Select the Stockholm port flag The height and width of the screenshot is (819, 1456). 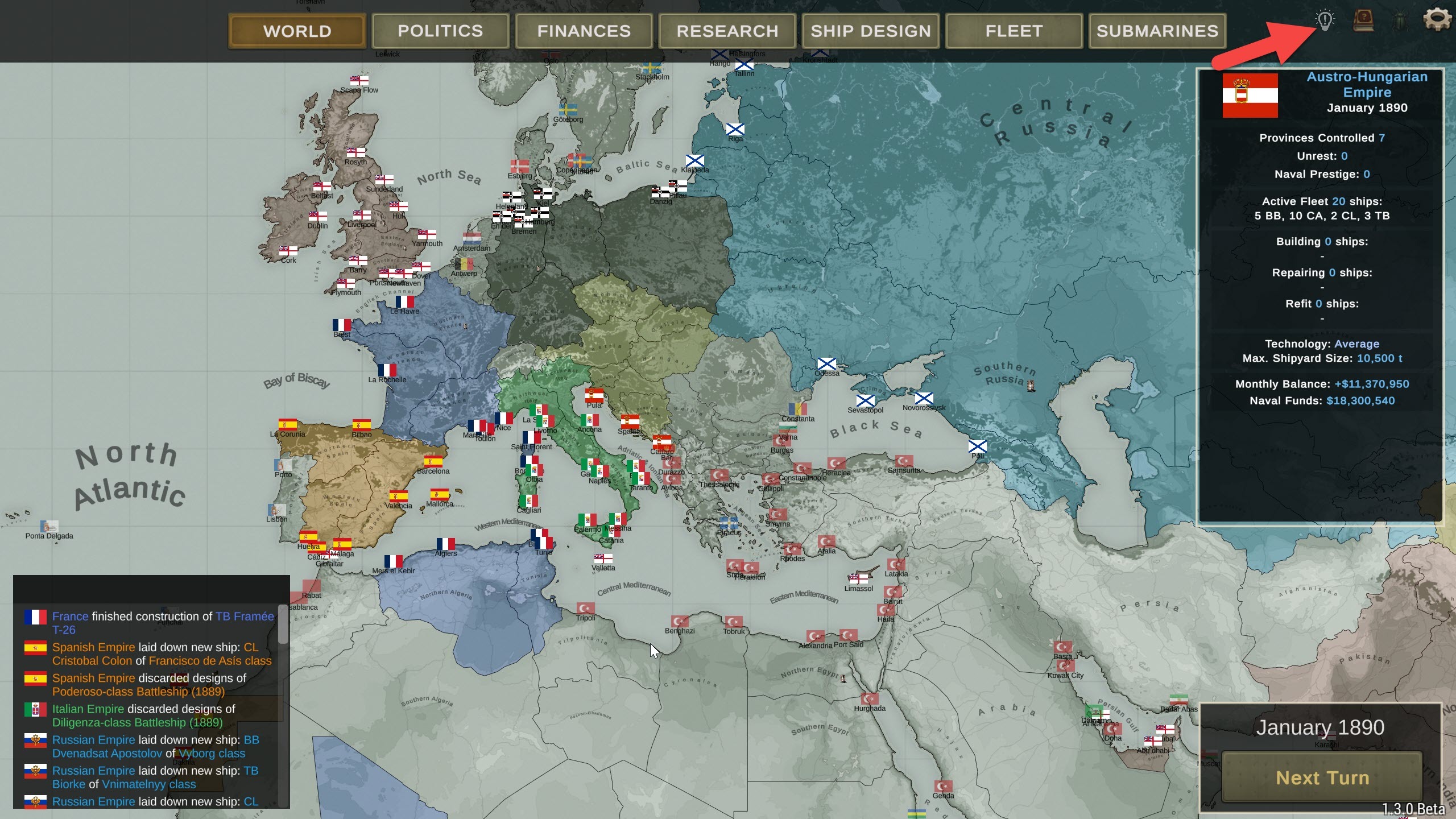652,67
